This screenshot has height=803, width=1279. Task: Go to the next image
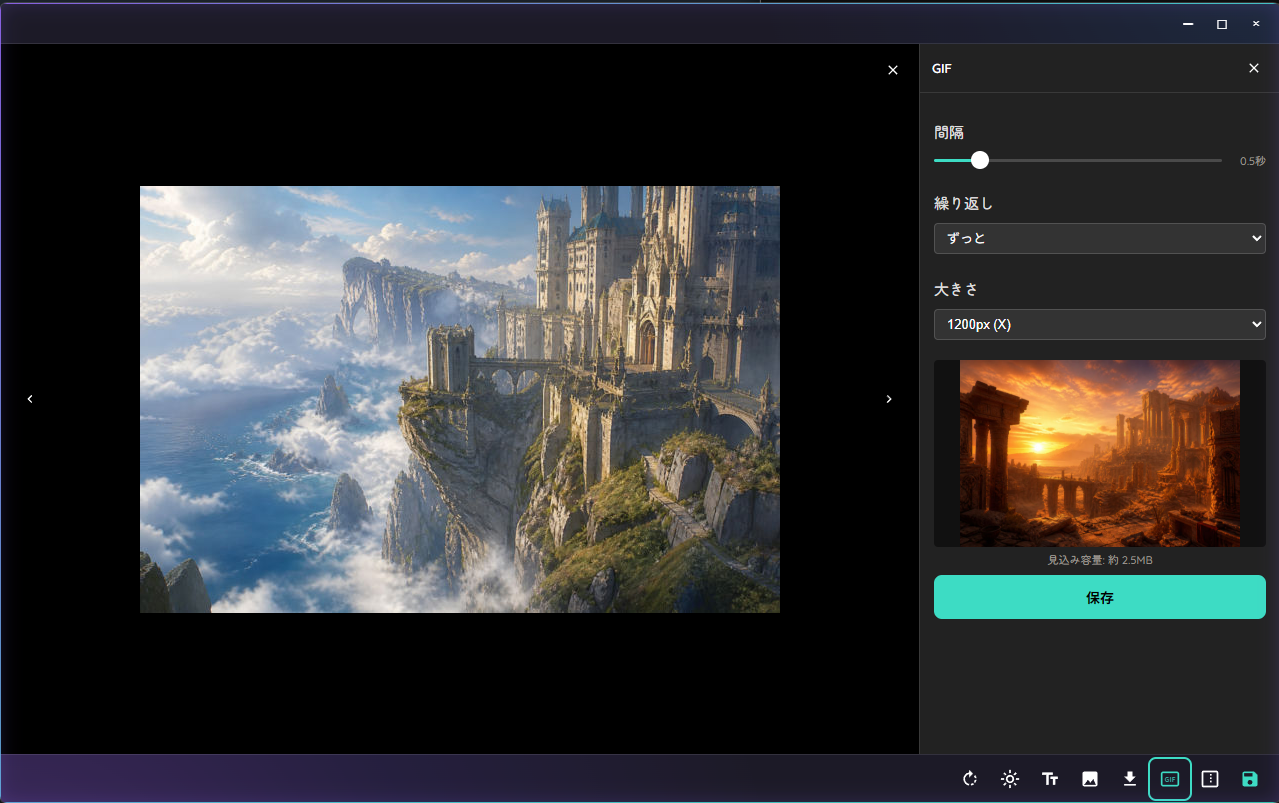(889, 399)
